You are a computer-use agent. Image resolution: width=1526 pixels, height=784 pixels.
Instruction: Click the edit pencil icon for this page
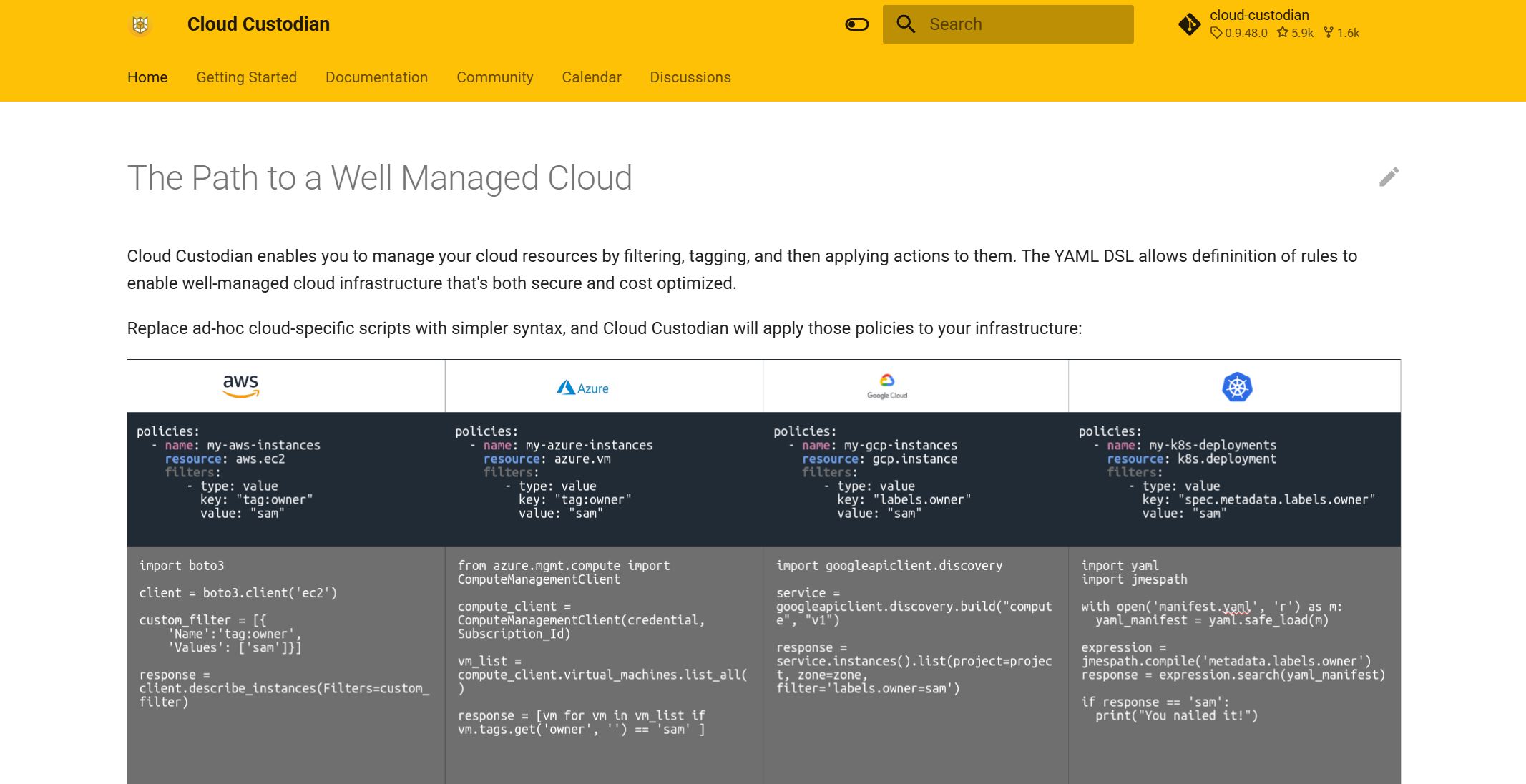pyautogui.click(x=1388, y=177)
